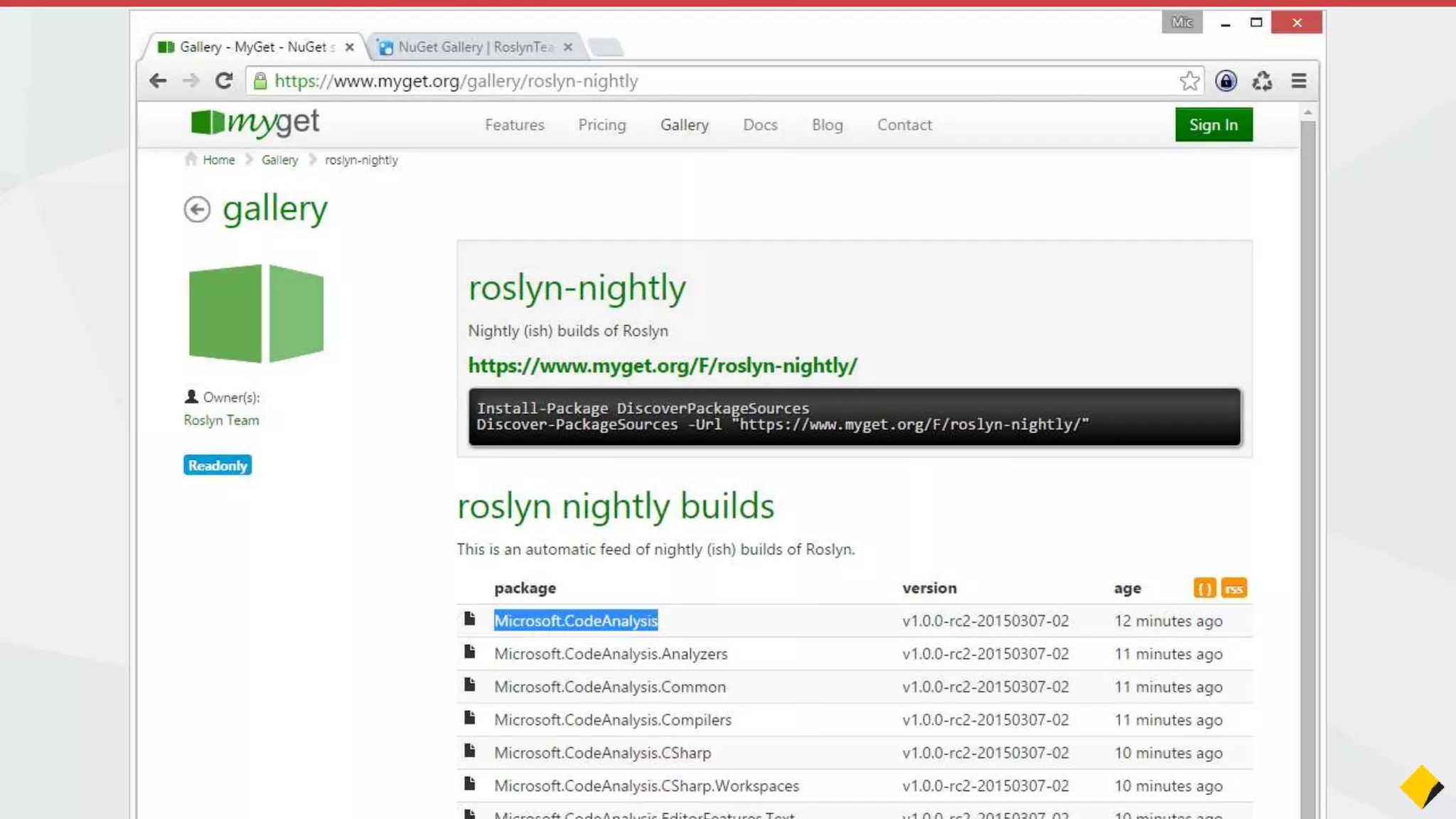The width and height of the screenshot is (1456, 819).
Task: Open the JSON feed orange braces icon
Action: [x=1204, y=588]
